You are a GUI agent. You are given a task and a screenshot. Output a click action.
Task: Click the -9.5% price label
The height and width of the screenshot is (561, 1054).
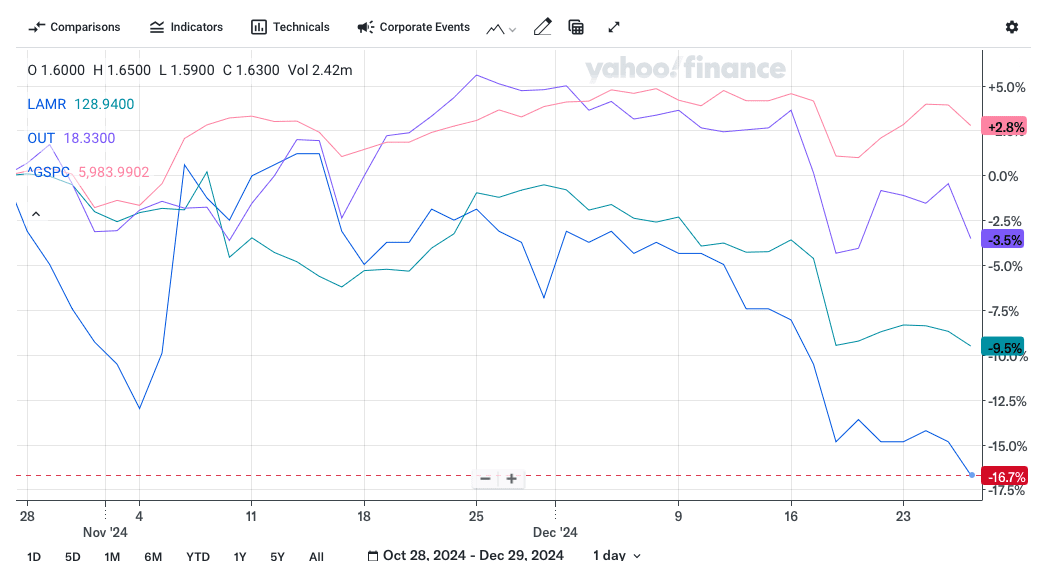tap(1004, 347)
